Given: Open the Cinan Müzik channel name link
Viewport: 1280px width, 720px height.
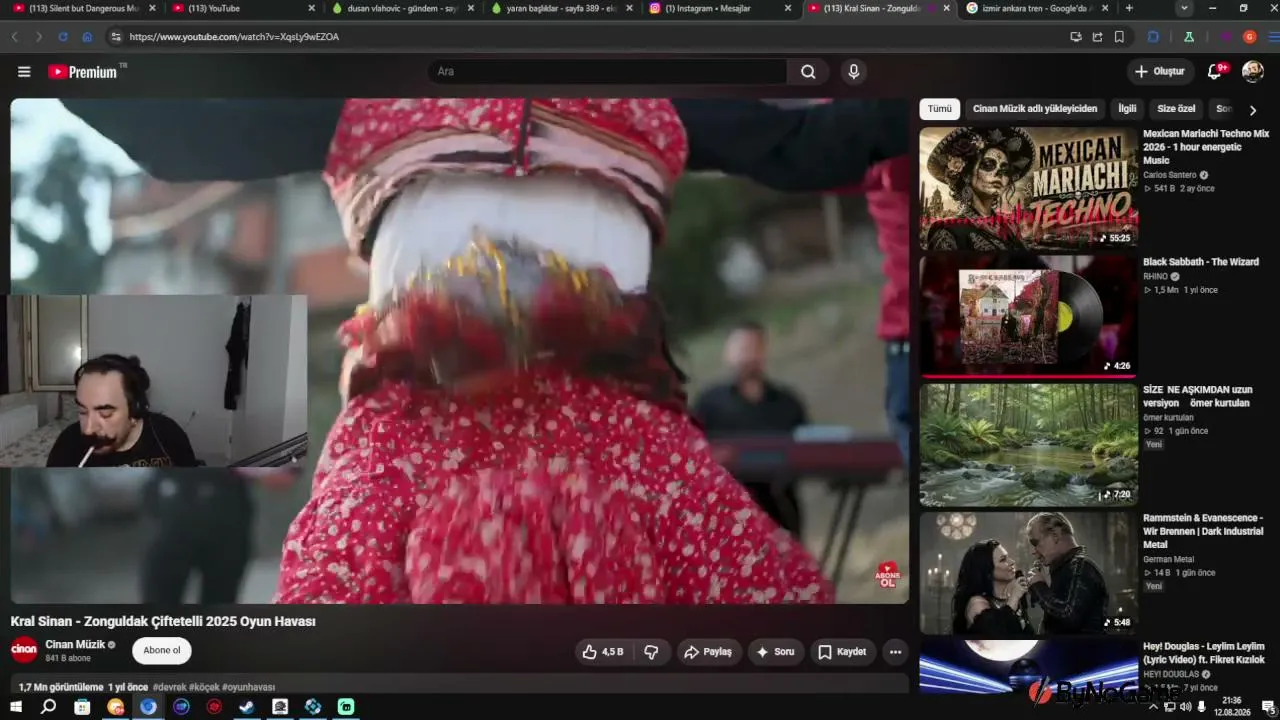Looking at the screenshot, I should point(75,645).
